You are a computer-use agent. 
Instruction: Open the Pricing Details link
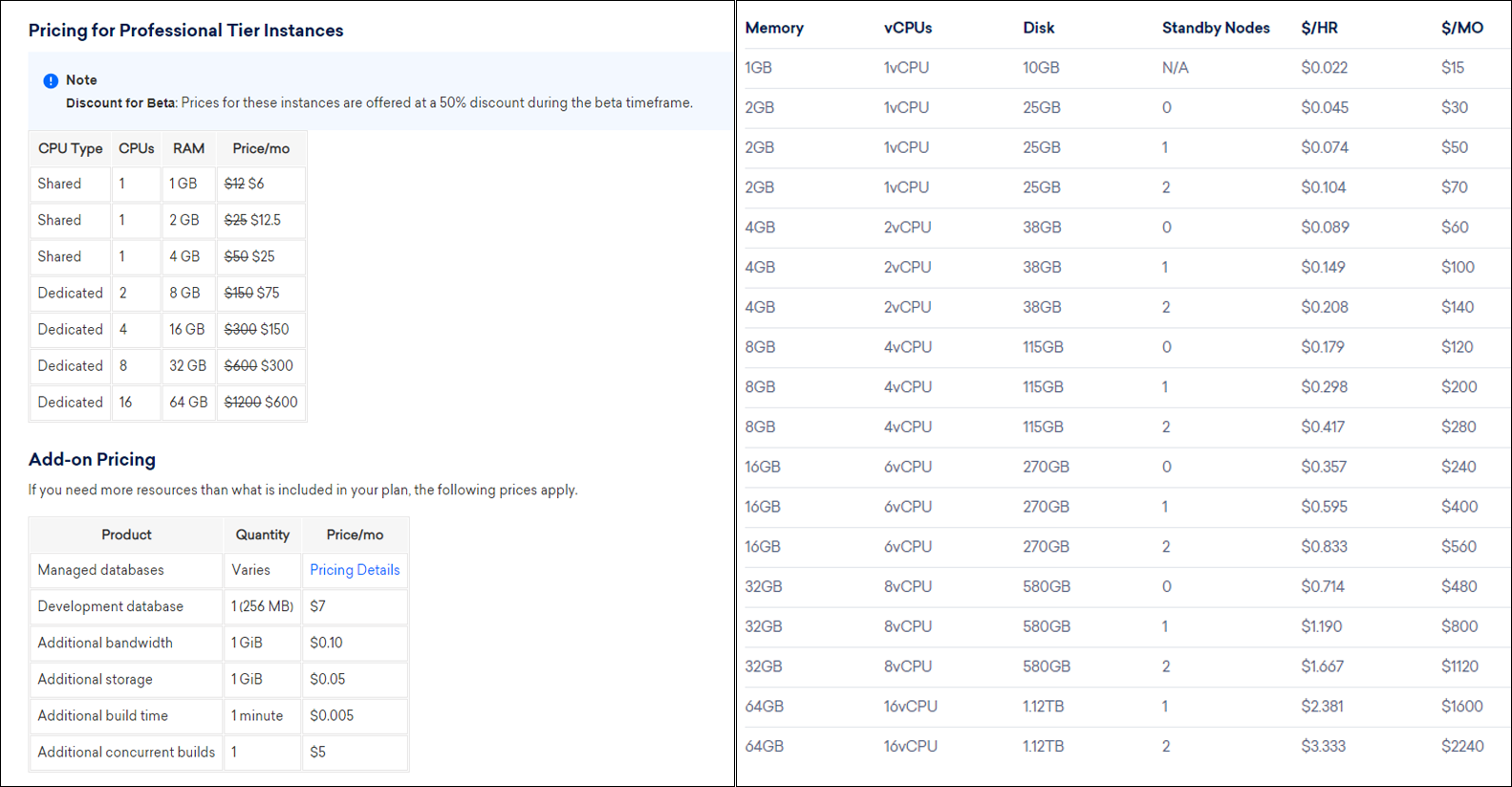[355, 570]
